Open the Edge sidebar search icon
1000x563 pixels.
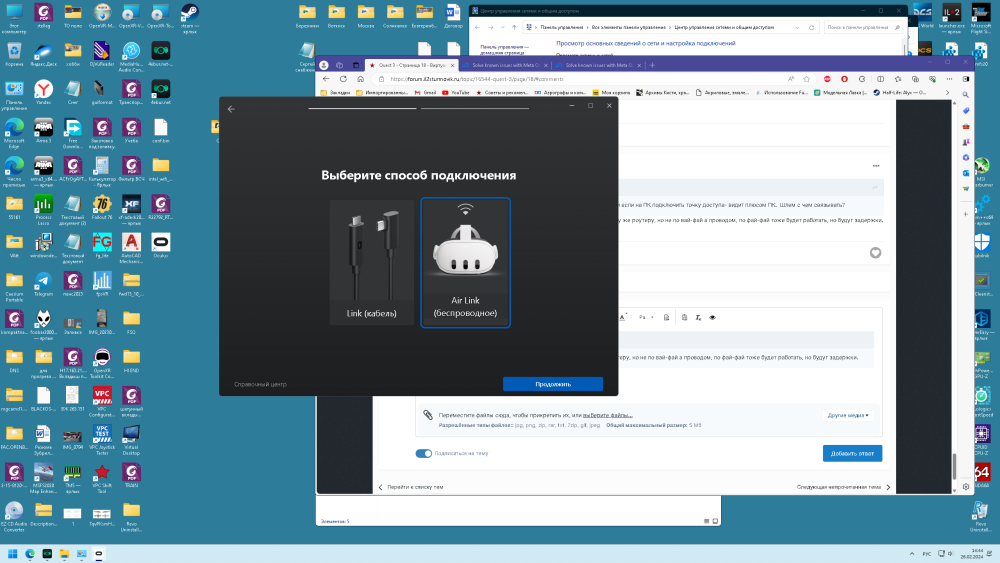coord(966,94)
